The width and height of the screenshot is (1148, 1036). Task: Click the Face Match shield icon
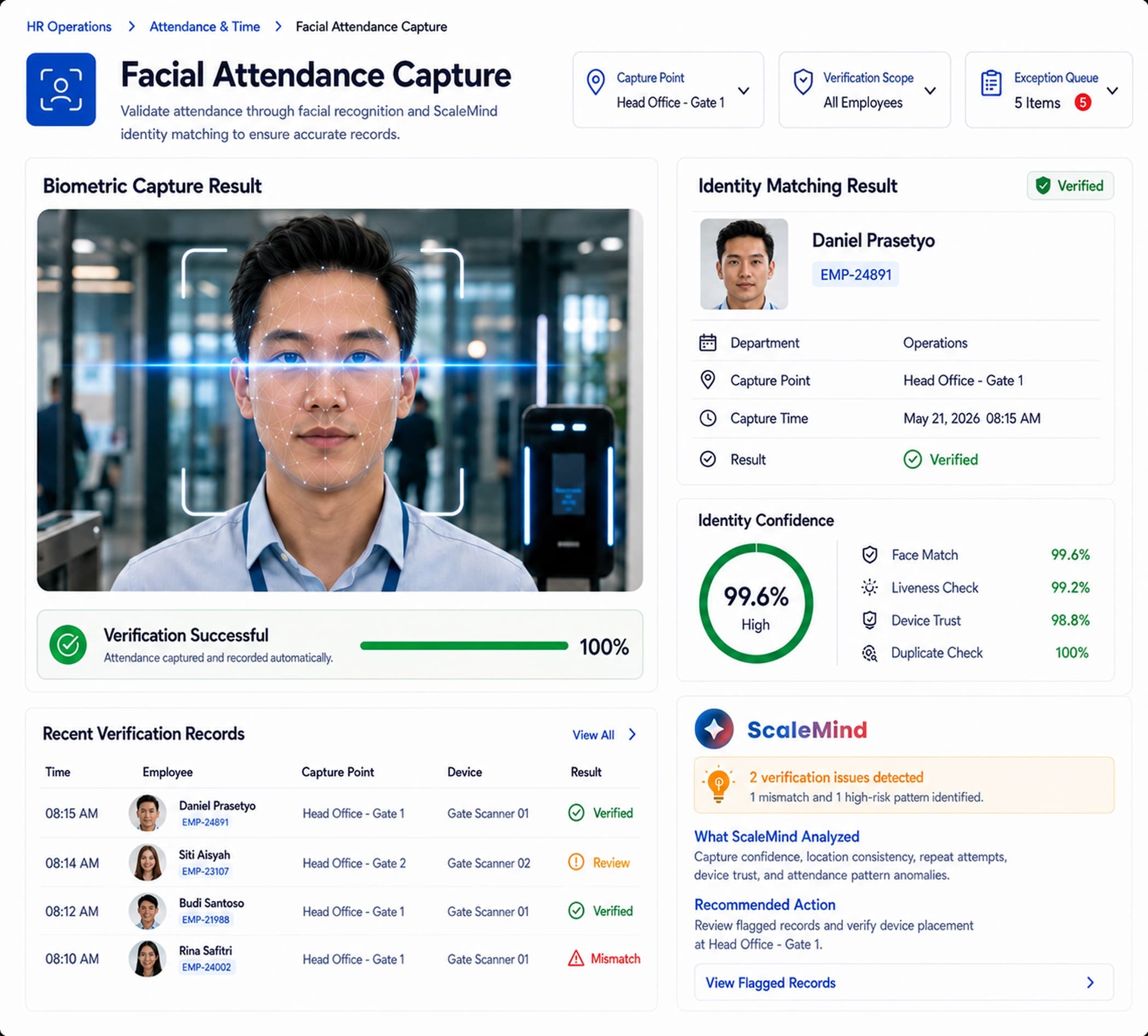(x=870, y=555)
